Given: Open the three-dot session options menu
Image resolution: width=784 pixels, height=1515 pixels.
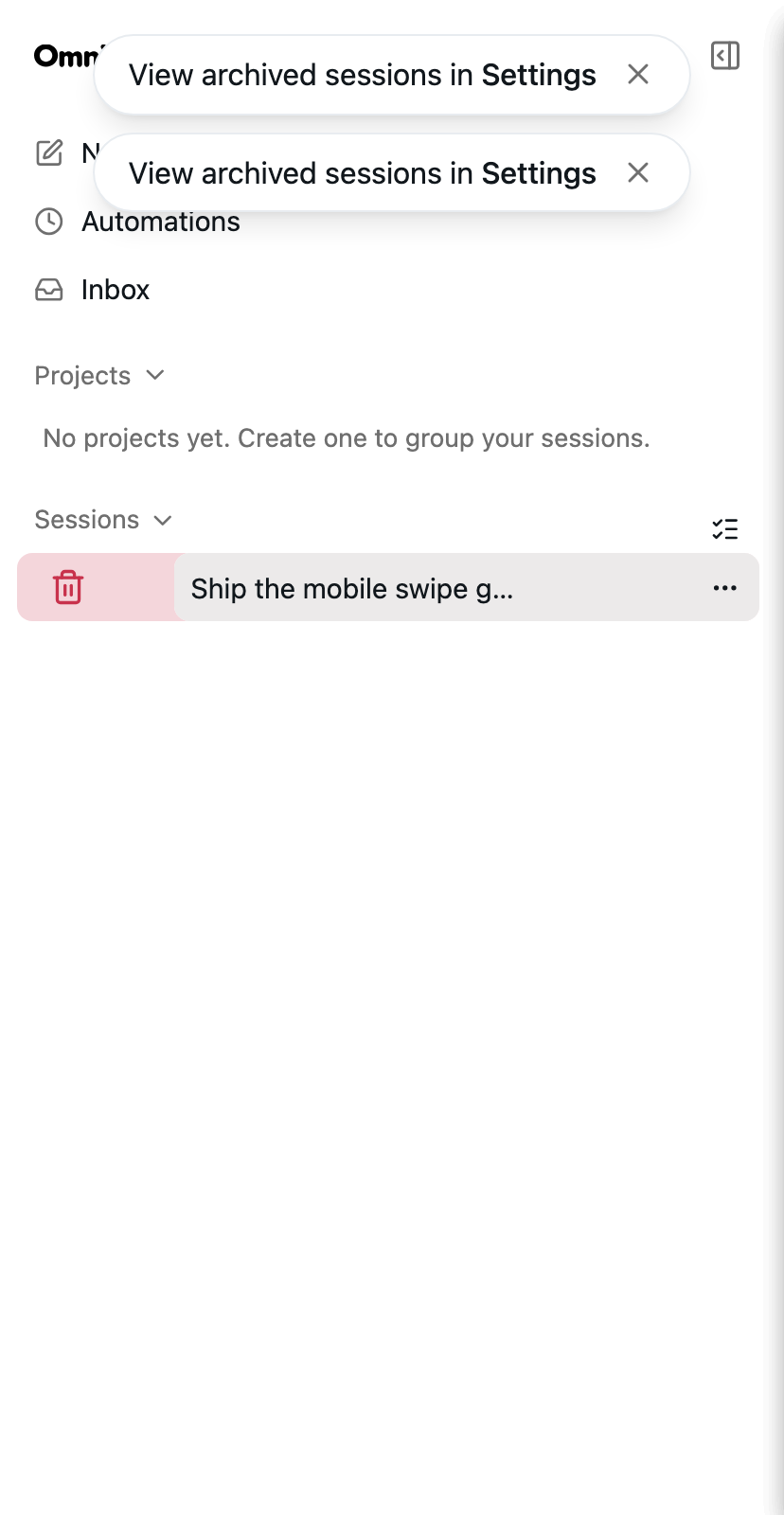Looking at the screenshot, I should click(725, 588).
